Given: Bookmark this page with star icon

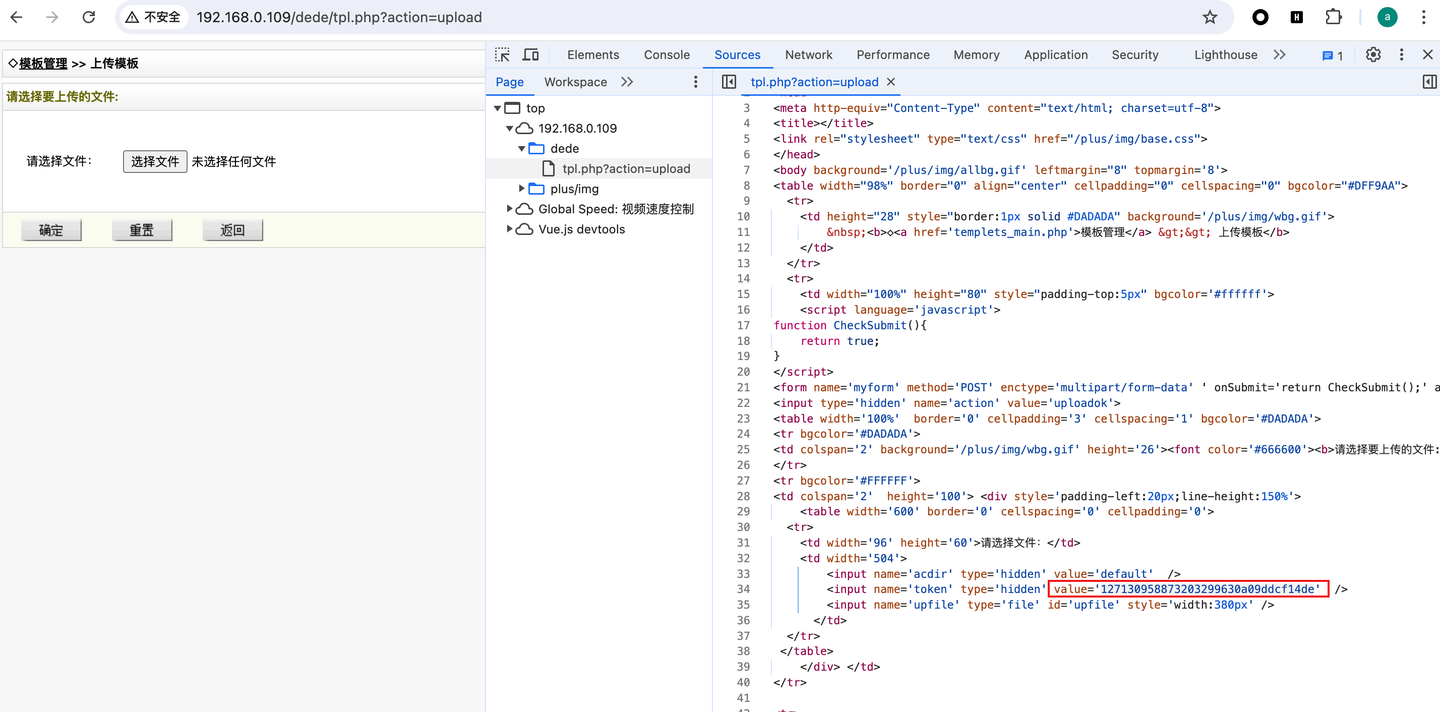Looking at the screenshot, I should 1210,17.
